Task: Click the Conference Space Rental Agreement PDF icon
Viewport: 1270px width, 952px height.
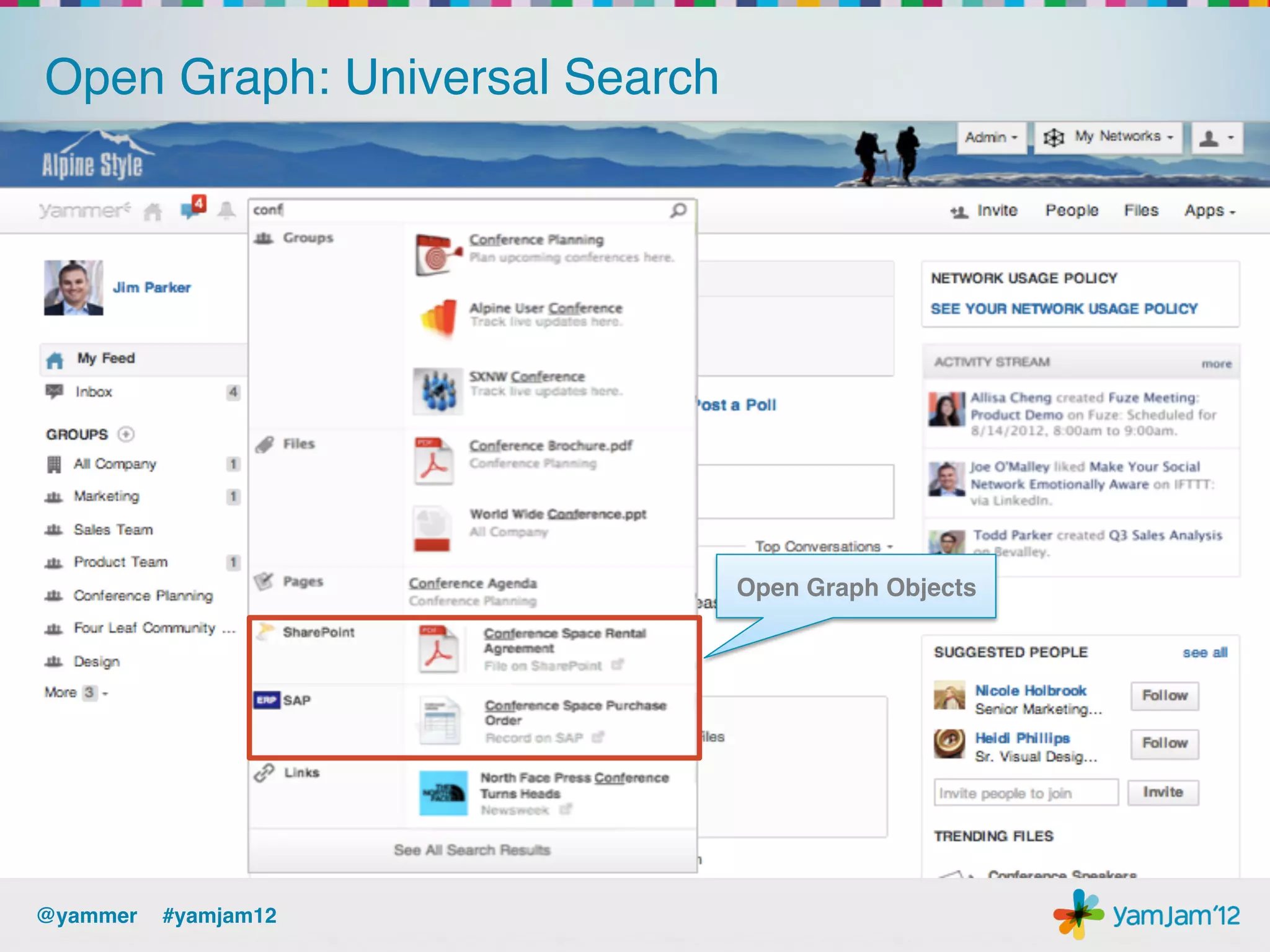Action: click(438, 649)
